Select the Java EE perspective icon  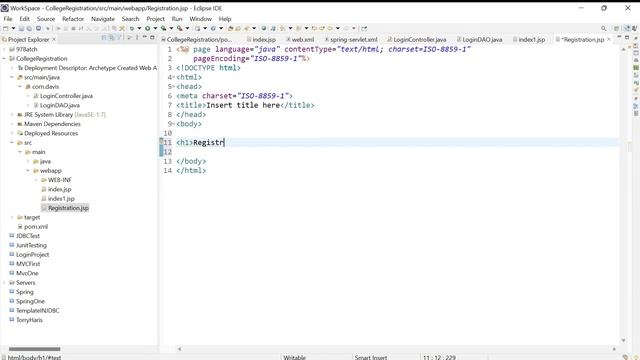627,28
